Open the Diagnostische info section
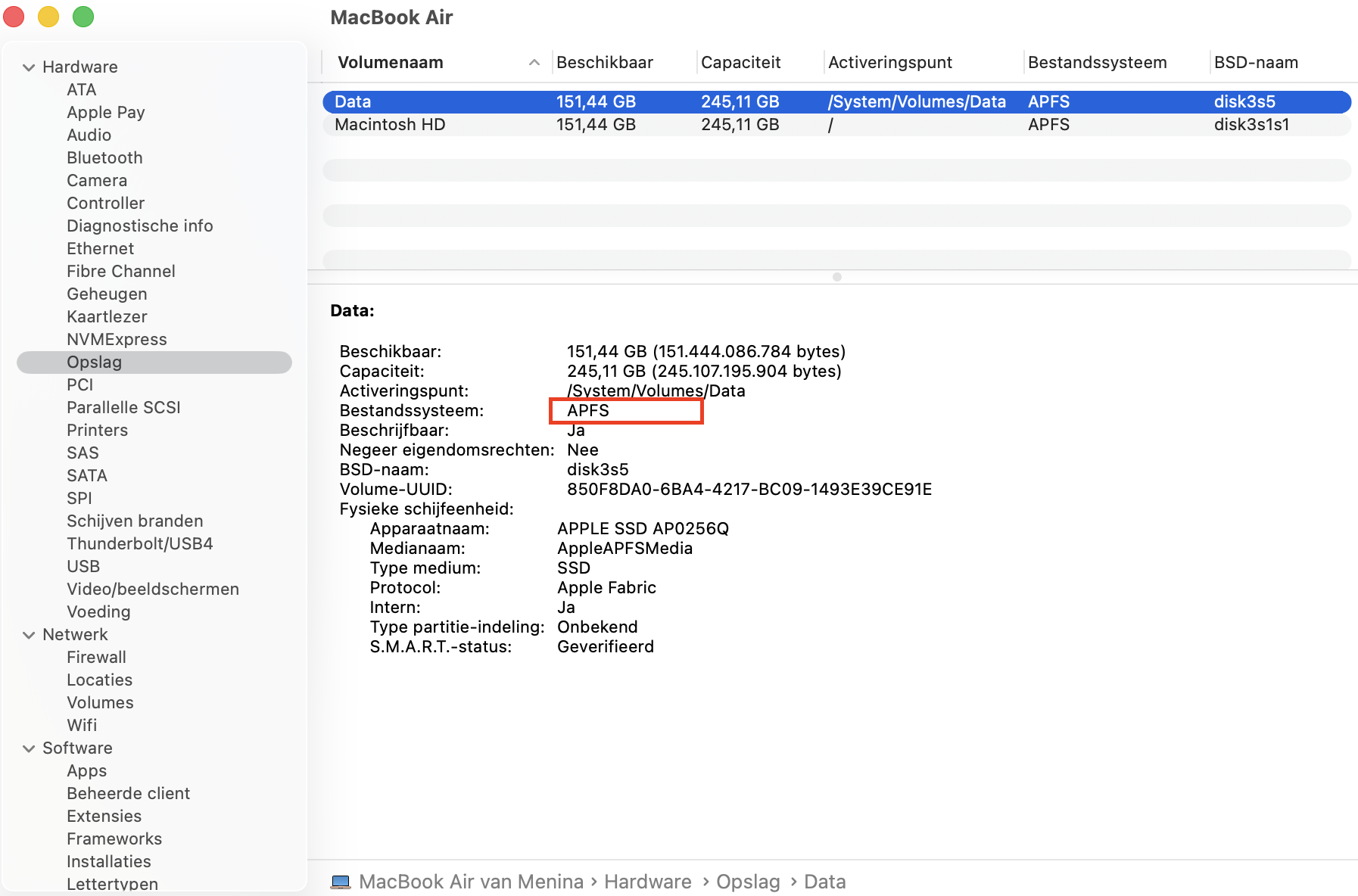Viewport: 1358px width, 896px height. 139,226
